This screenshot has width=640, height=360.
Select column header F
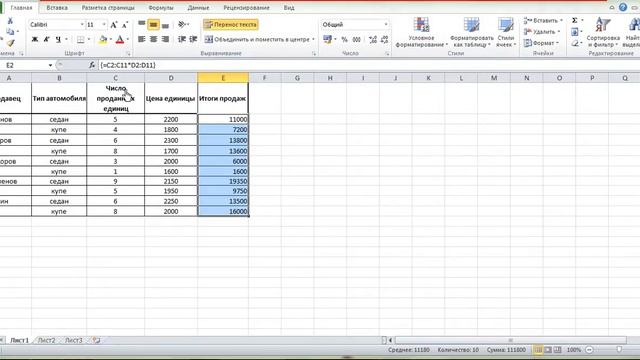pos(264,78)
